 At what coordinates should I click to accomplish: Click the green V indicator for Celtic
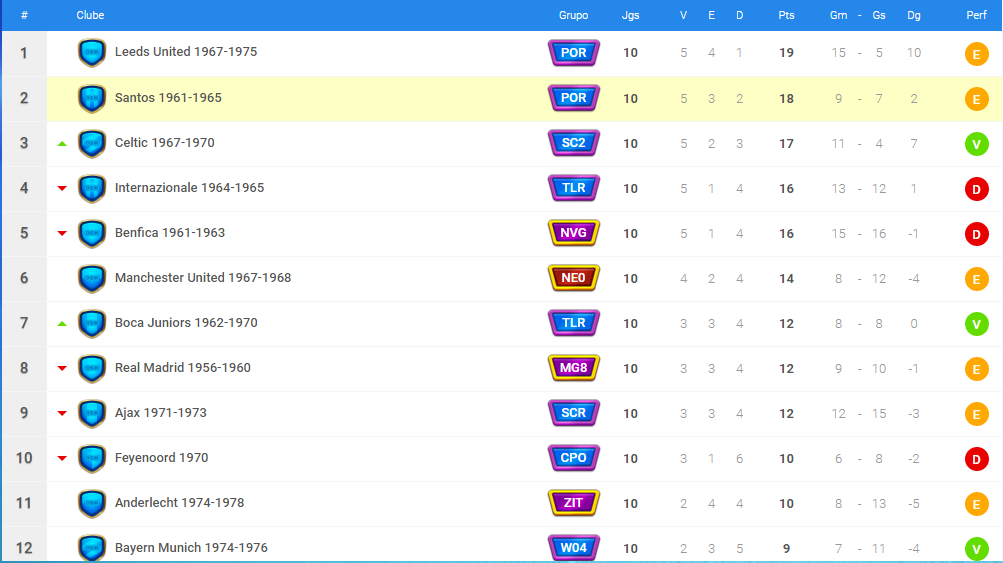pos(976,144)
